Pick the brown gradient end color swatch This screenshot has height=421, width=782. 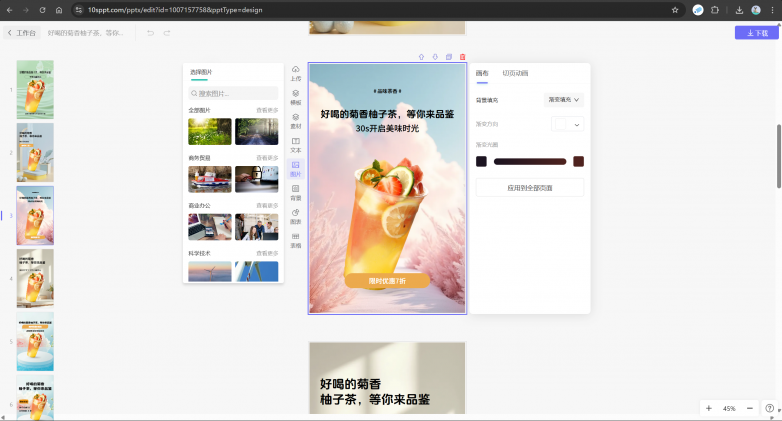click(x=579, y=161)
